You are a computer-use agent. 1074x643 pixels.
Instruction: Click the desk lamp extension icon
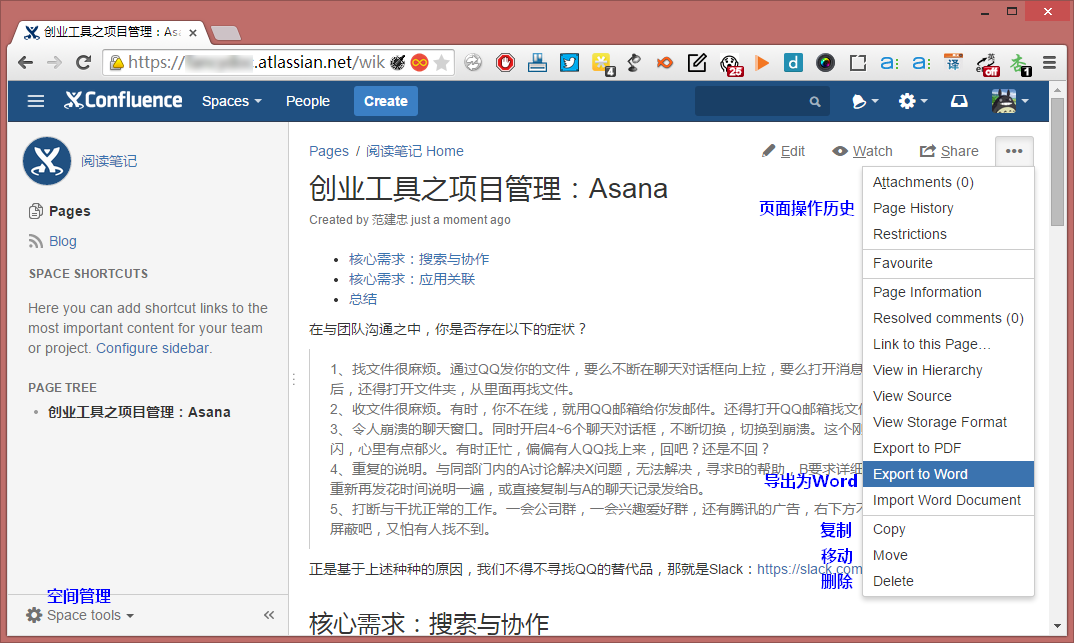(x=634, y=63)
